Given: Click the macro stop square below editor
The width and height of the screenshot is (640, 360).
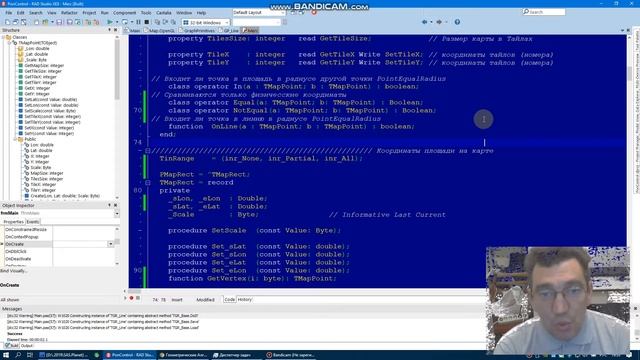Looking at the screenshot, I should [x=138, y=298].
